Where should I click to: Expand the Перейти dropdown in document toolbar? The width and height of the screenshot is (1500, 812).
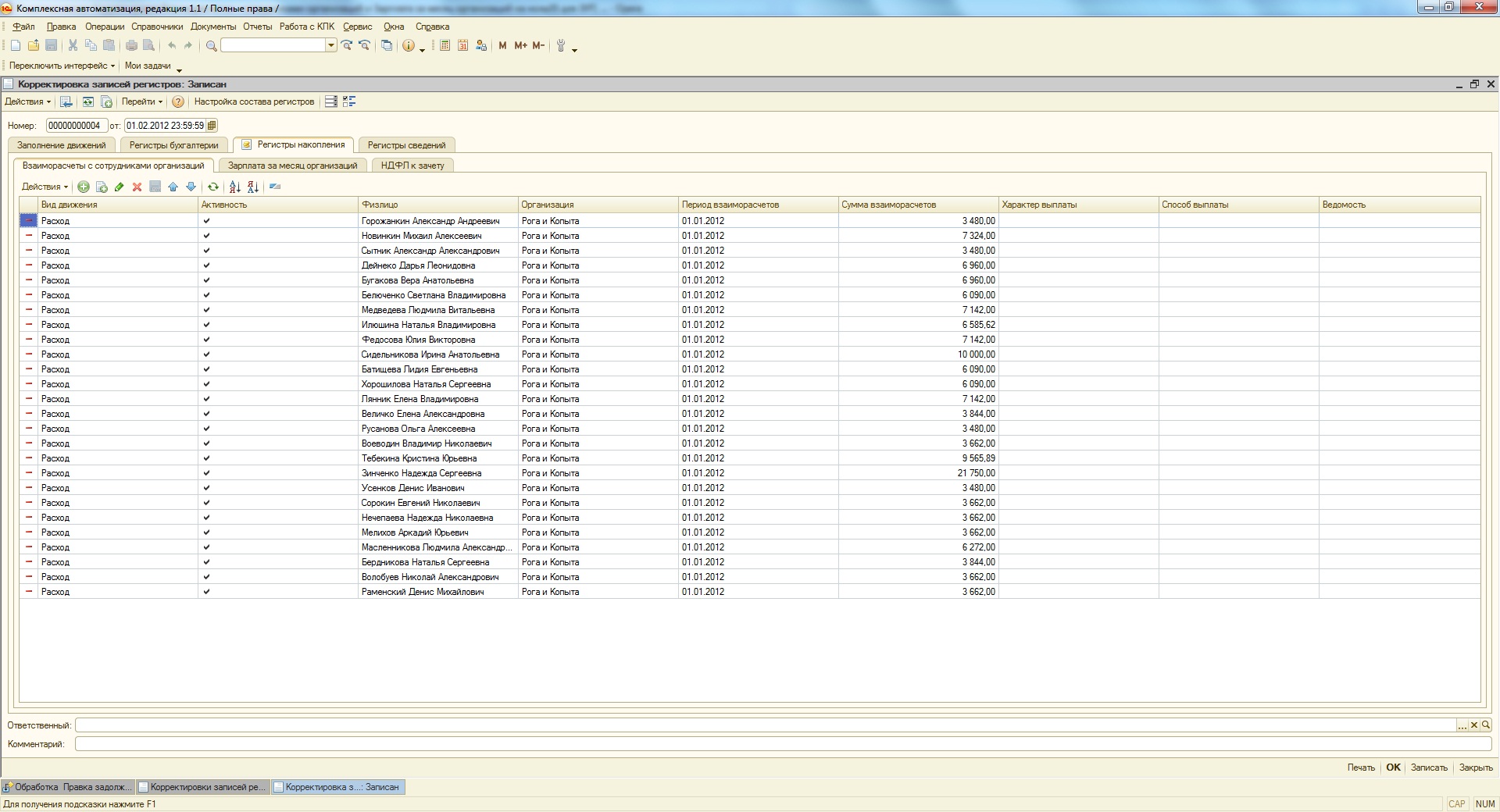point(142,101)
